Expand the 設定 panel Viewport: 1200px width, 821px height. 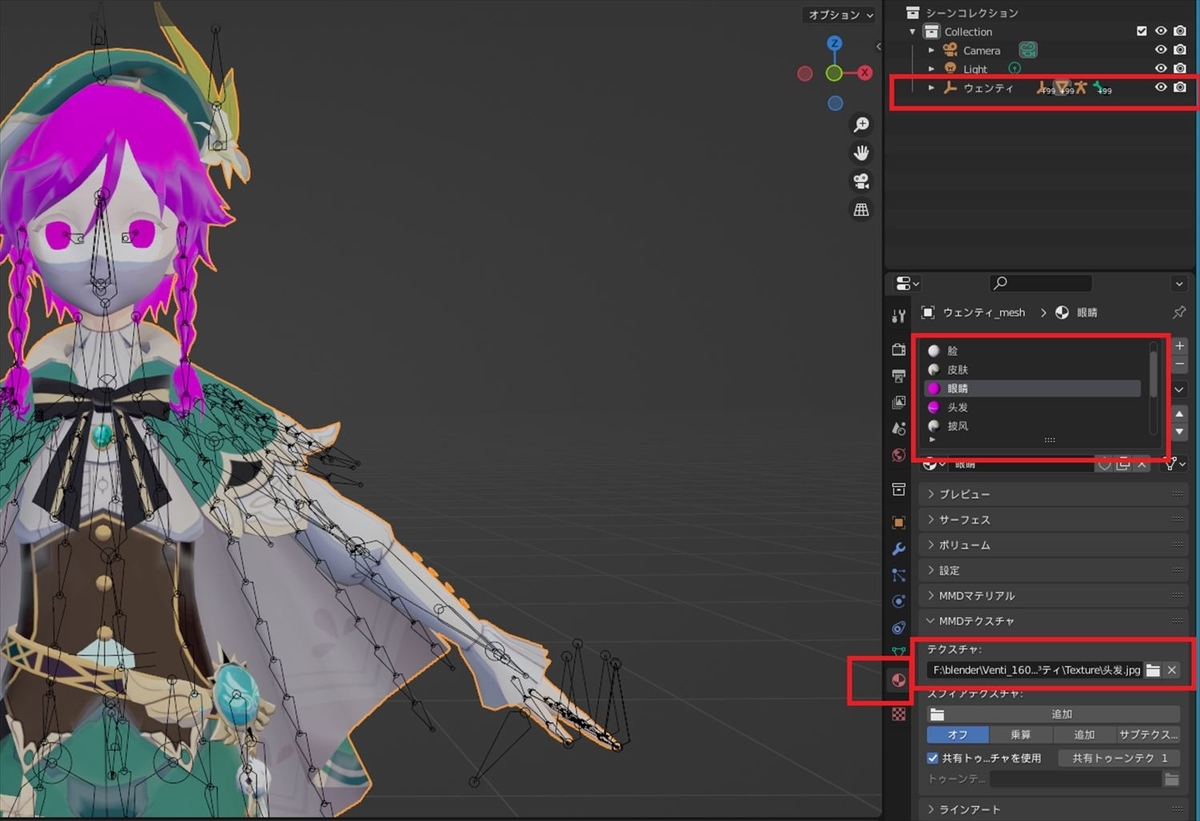point(1054,570)
